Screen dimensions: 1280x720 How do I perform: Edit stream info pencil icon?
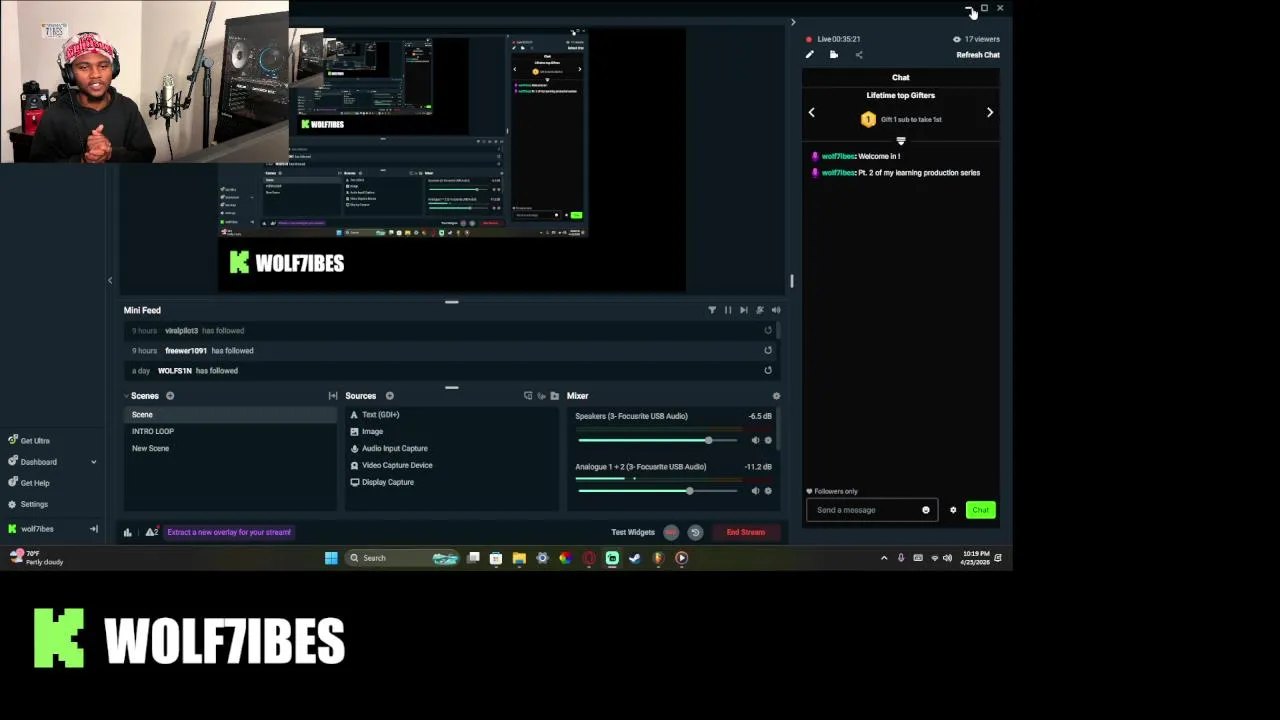[x=810, y=55]
